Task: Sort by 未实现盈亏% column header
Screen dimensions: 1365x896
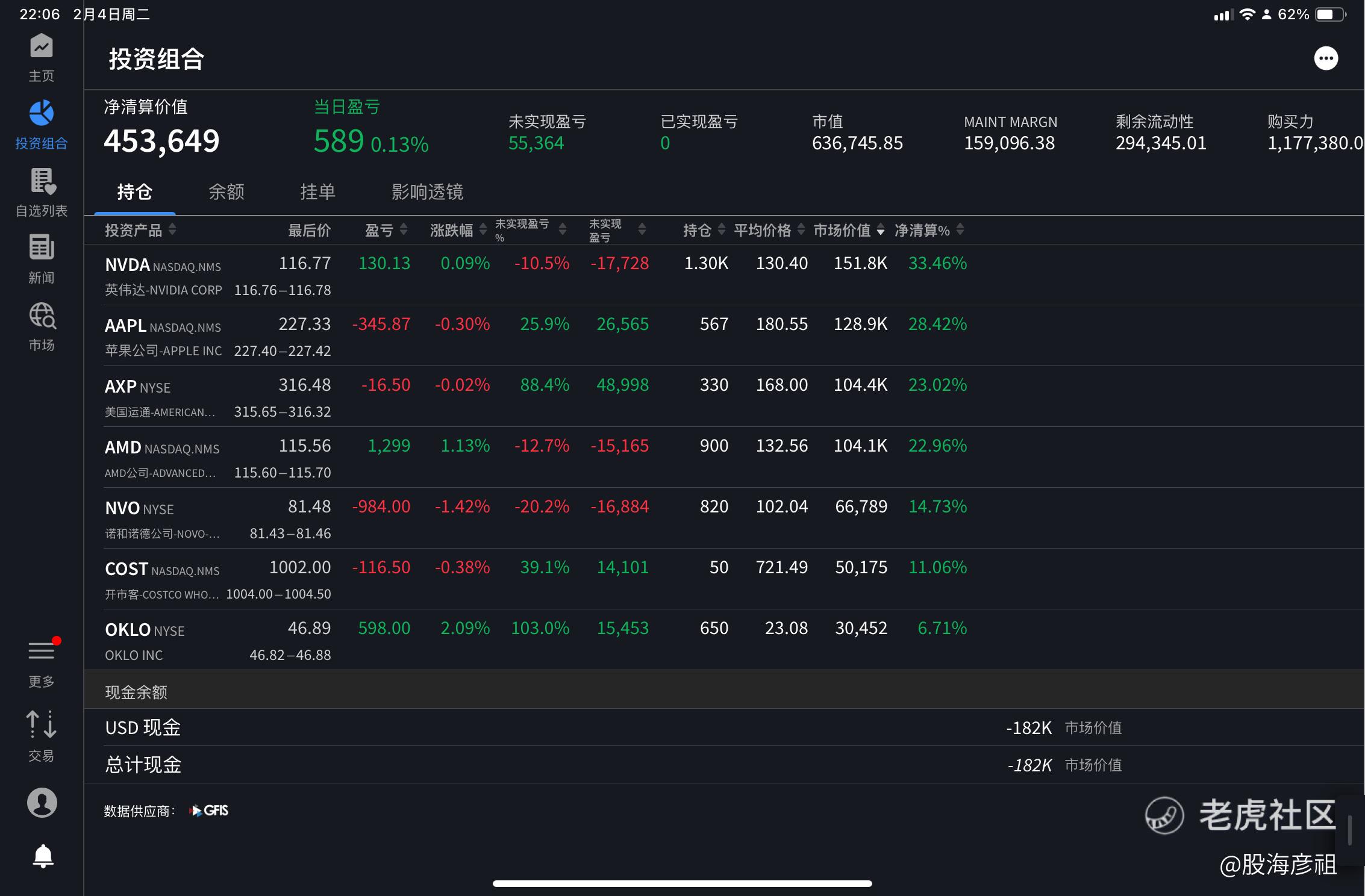Action: point(530,230)
